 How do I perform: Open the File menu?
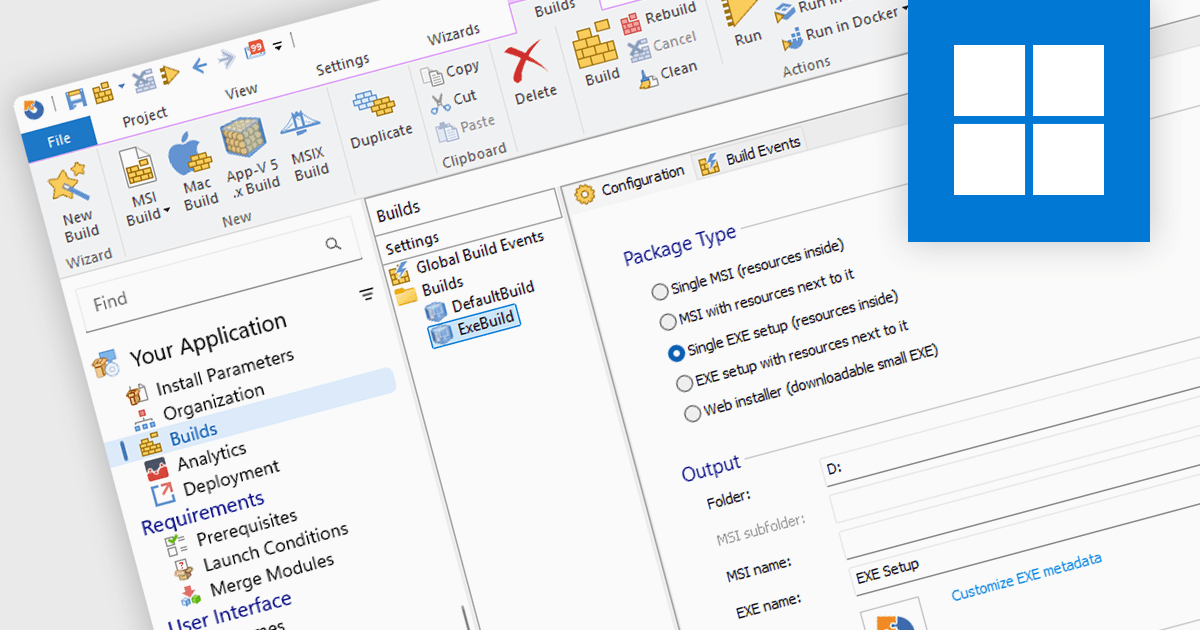(60, 138)
